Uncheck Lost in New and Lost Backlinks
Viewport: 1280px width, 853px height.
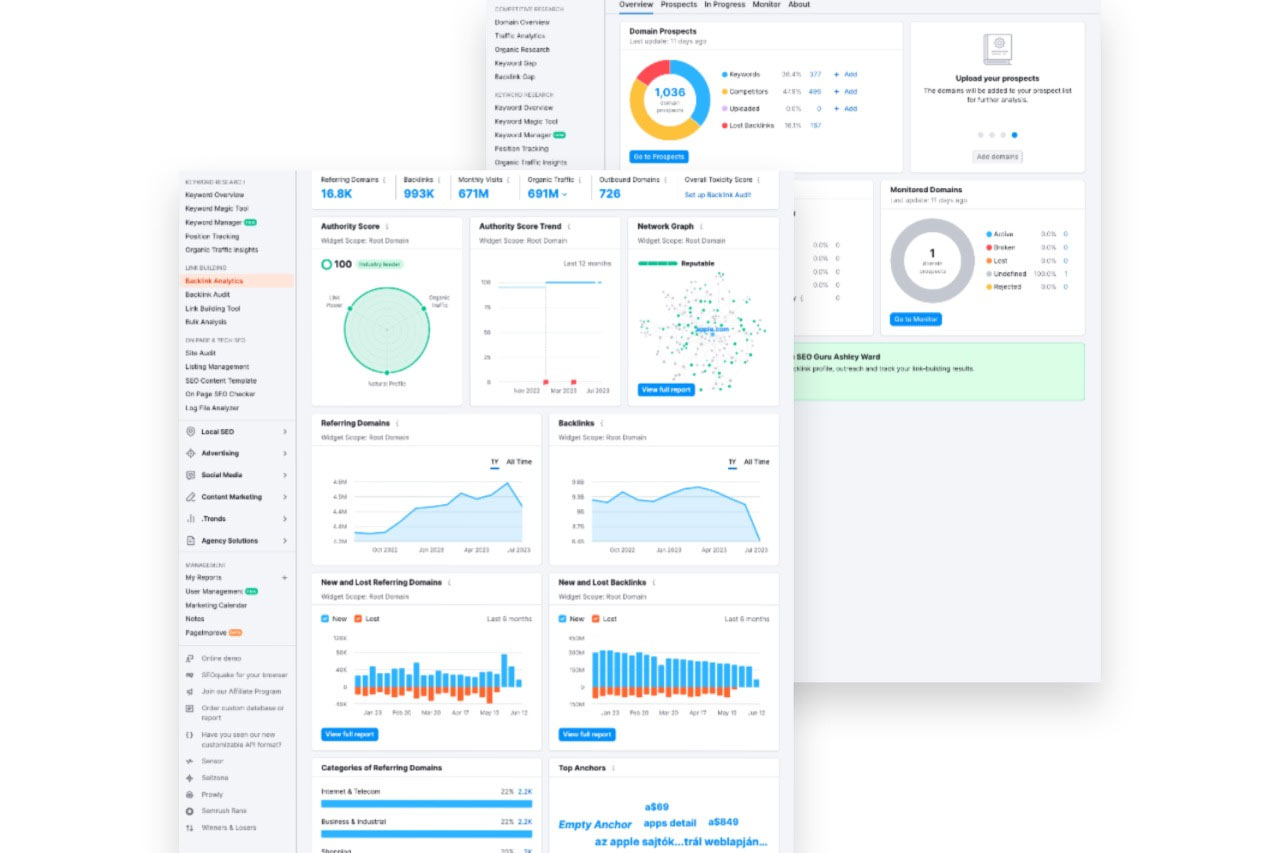point(595,619)
